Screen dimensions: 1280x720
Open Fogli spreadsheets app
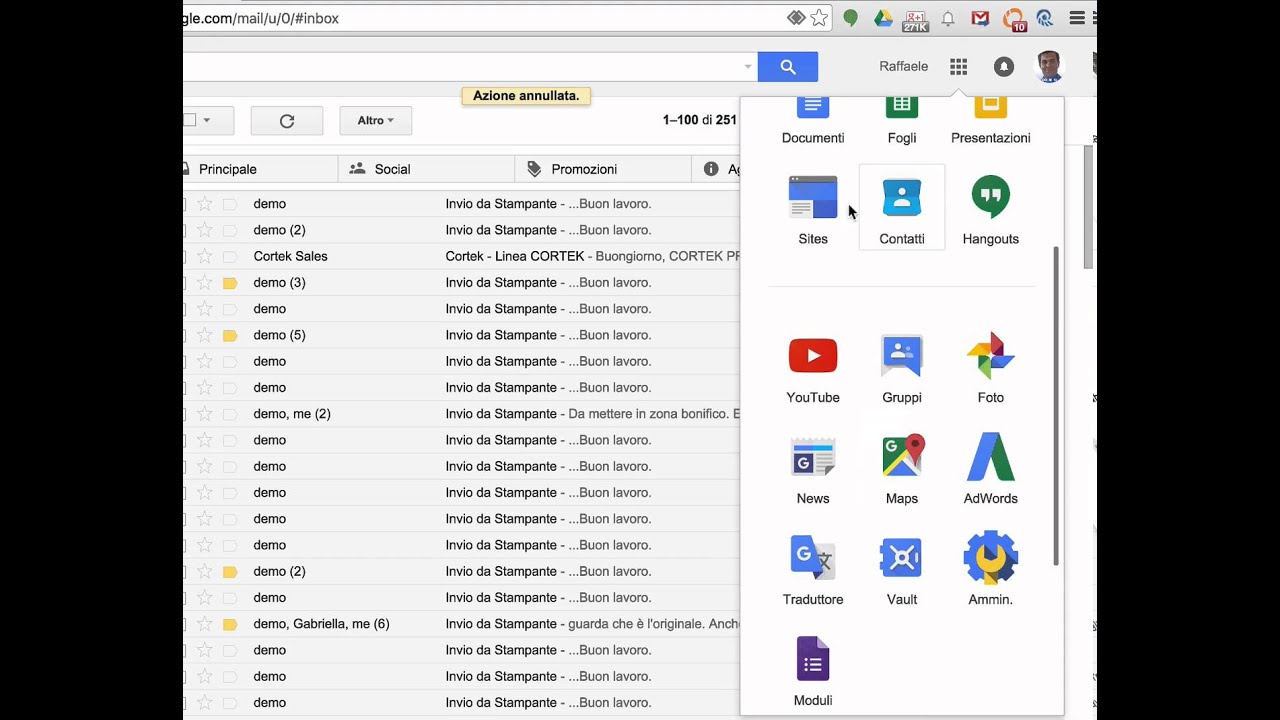click(x=902, y=118)
